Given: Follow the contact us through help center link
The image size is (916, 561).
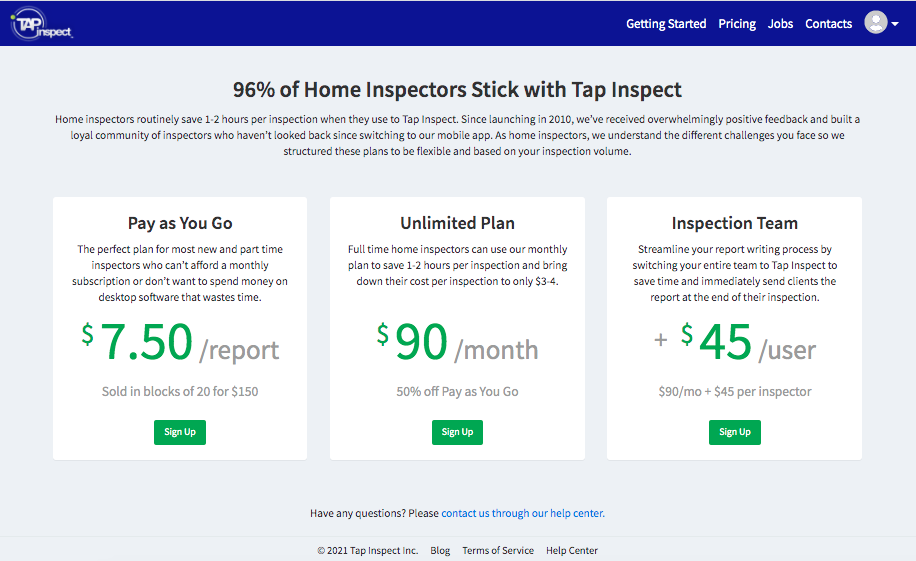Looking at the screenshot, I should tap(523, 513).
